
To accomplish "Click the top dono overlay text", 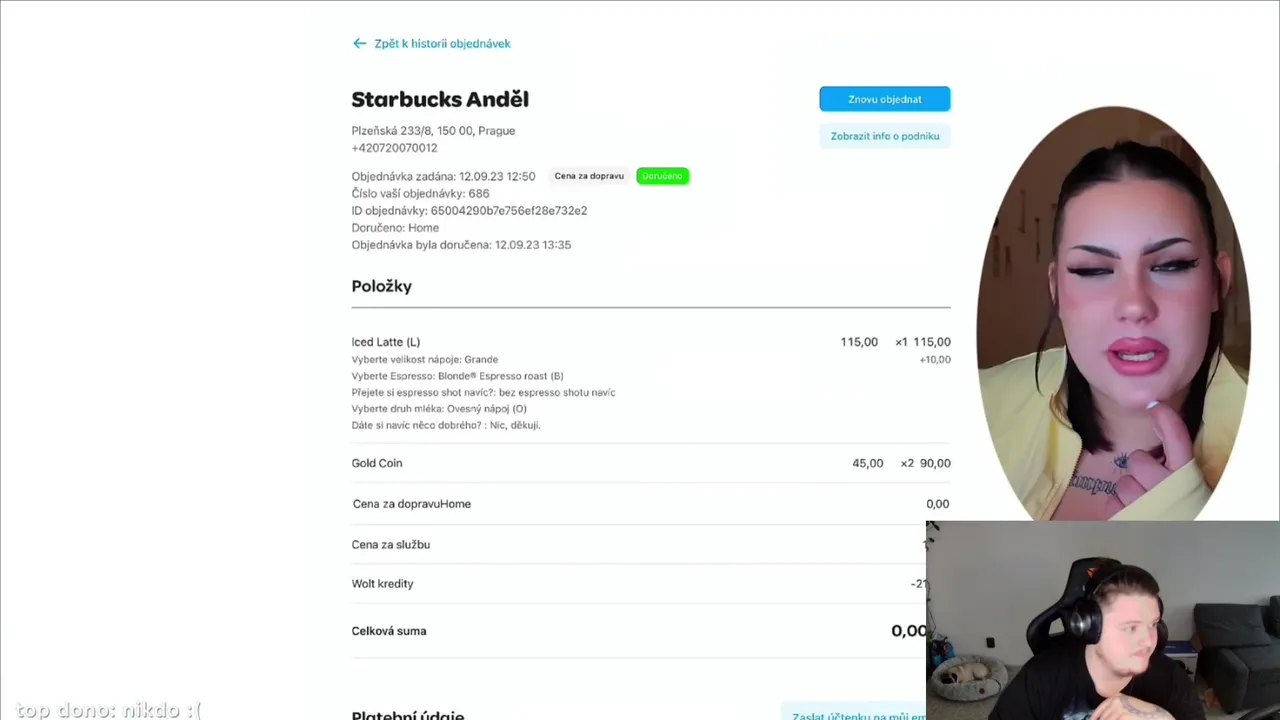I will pos(108,710).
